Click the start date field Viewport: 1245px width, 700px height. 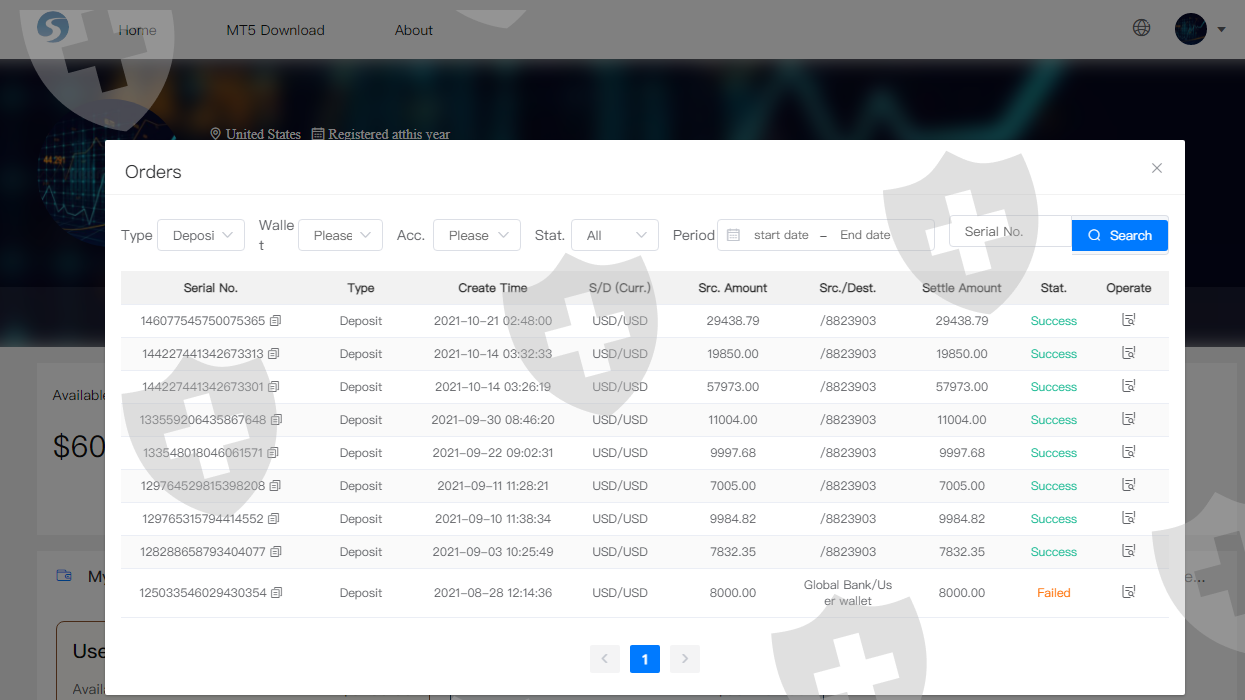pos(781,235)
